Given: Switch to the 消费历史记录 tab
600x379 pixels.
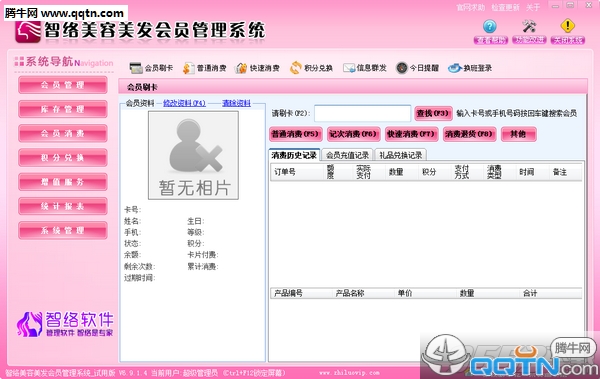Looking at the screenshot, I should (x=294, y=155).
